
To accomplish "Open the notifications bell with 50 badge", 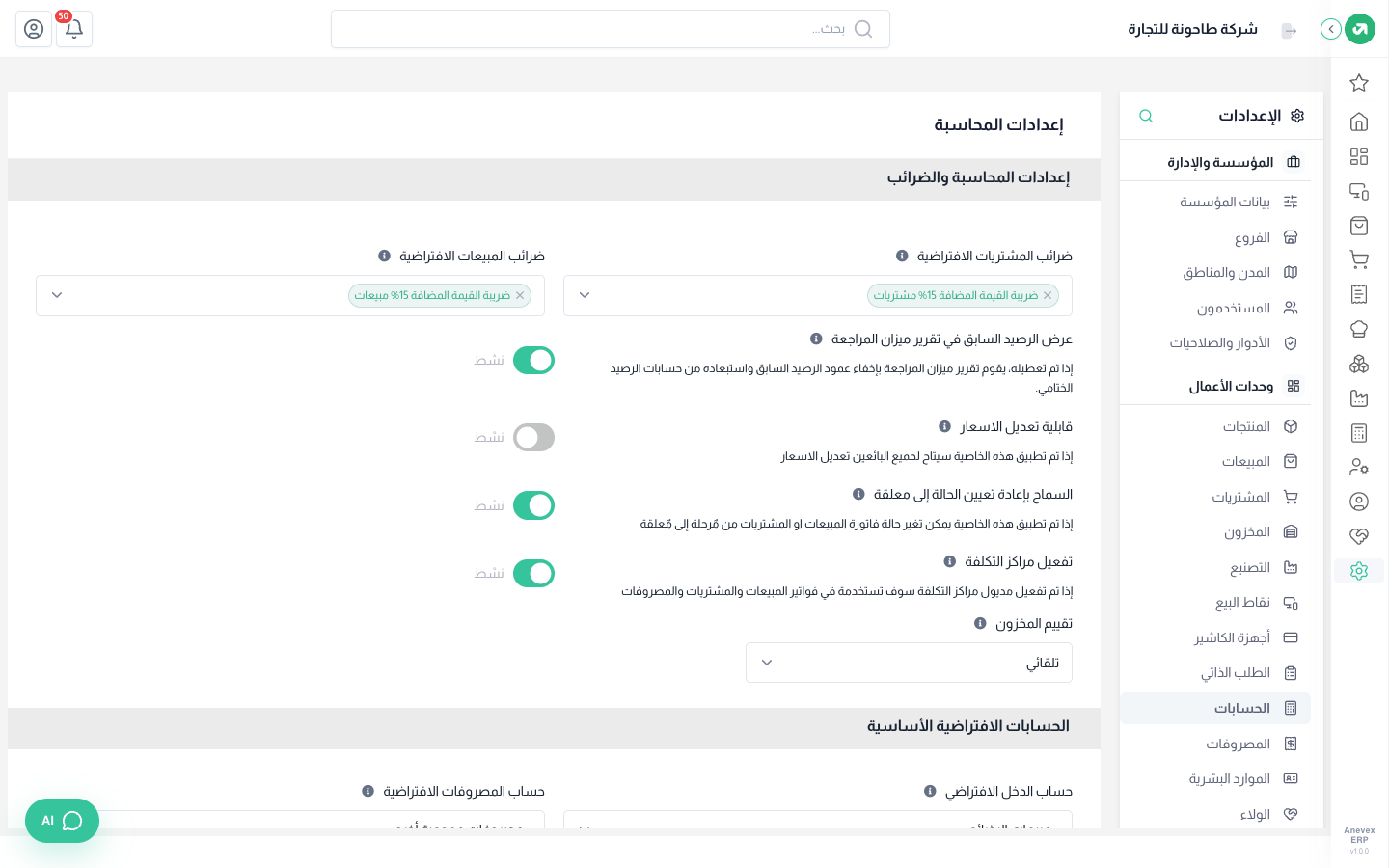I will pyautogui.click(x=74, y=29).
